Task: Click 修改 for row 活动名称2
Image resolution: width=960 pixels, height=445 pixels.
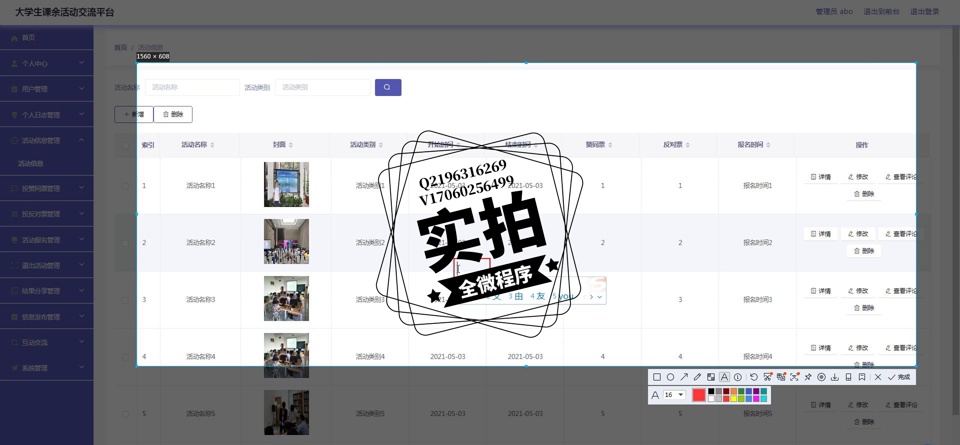Action: (858, 234)
